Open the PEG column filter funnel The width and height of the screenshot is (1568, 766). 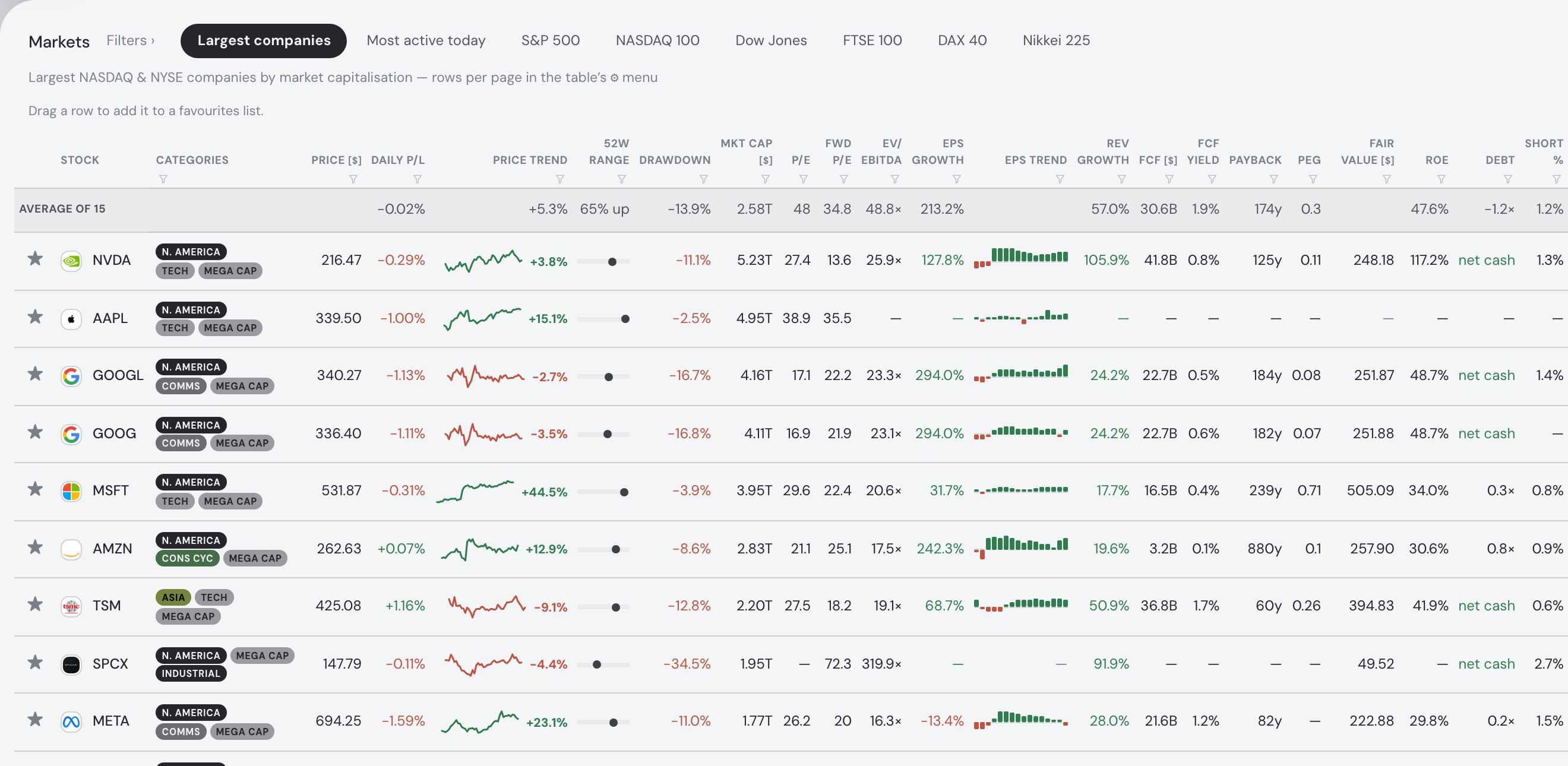(1313, 179)
